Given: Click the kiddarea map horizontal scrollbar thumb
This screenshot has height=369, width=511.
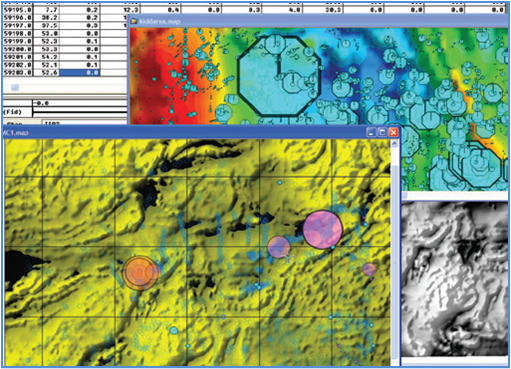Looking at the screenshot, I should (x=405, y=195).
